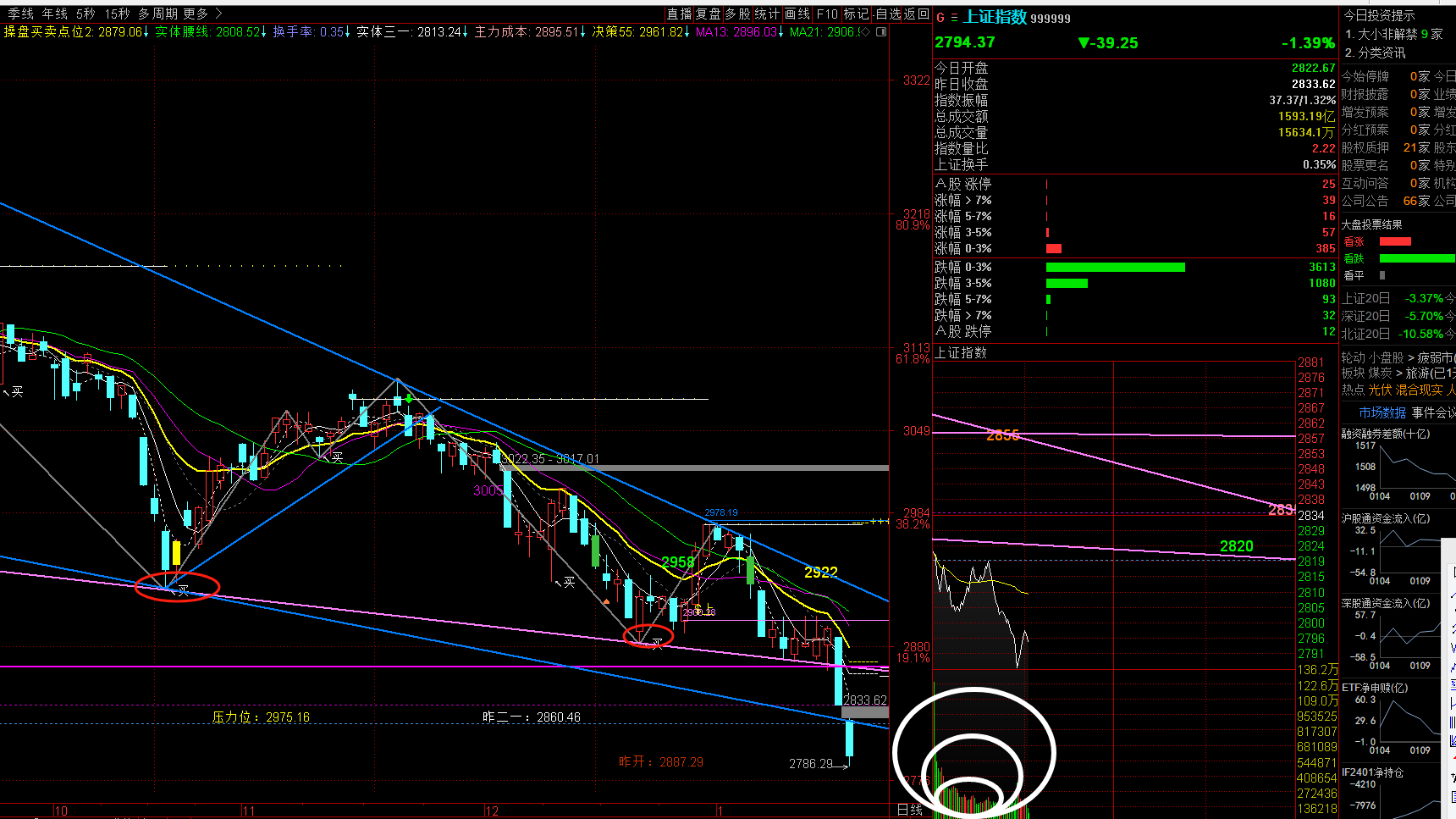Click the indicator window square icon
The width and height of the screenshot is (1456, 819).
point(881,32)
